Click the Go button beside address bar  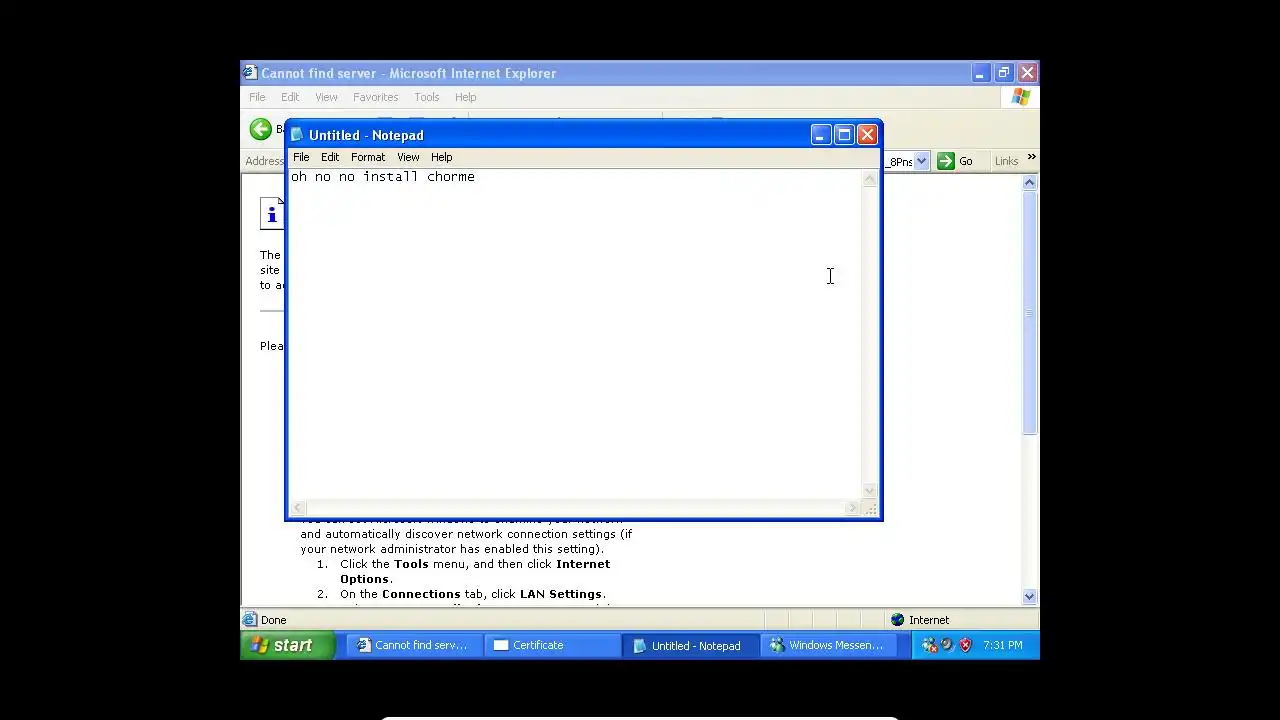955,161
